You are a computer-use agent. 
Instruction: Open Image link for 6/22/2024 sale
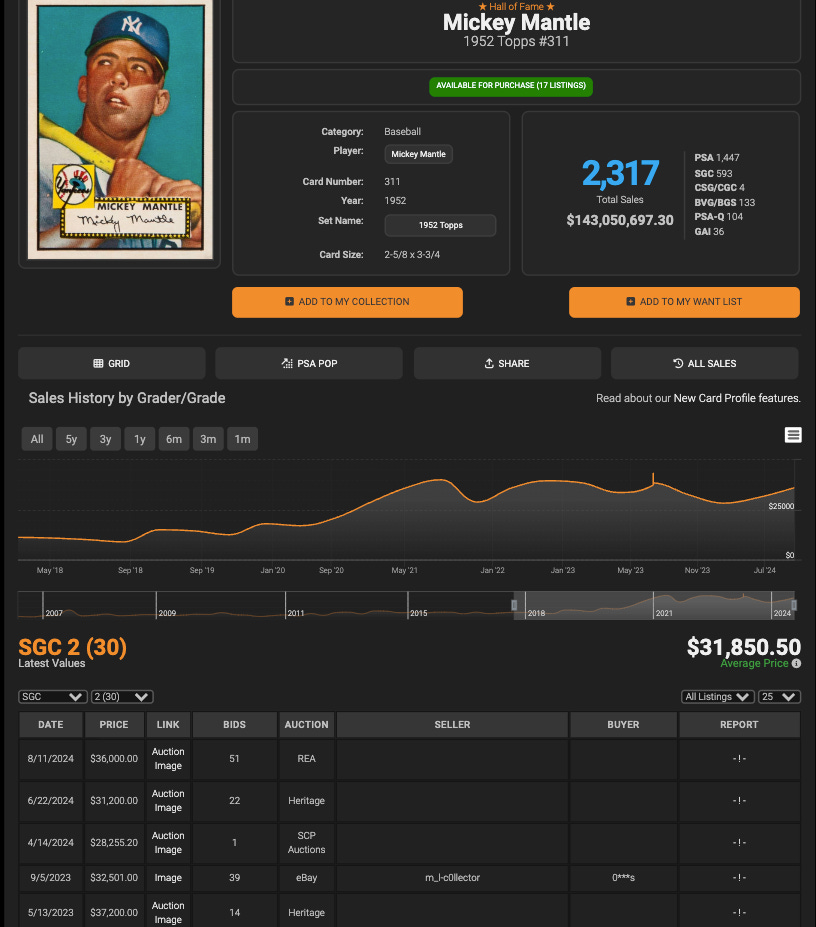(168, 808)
